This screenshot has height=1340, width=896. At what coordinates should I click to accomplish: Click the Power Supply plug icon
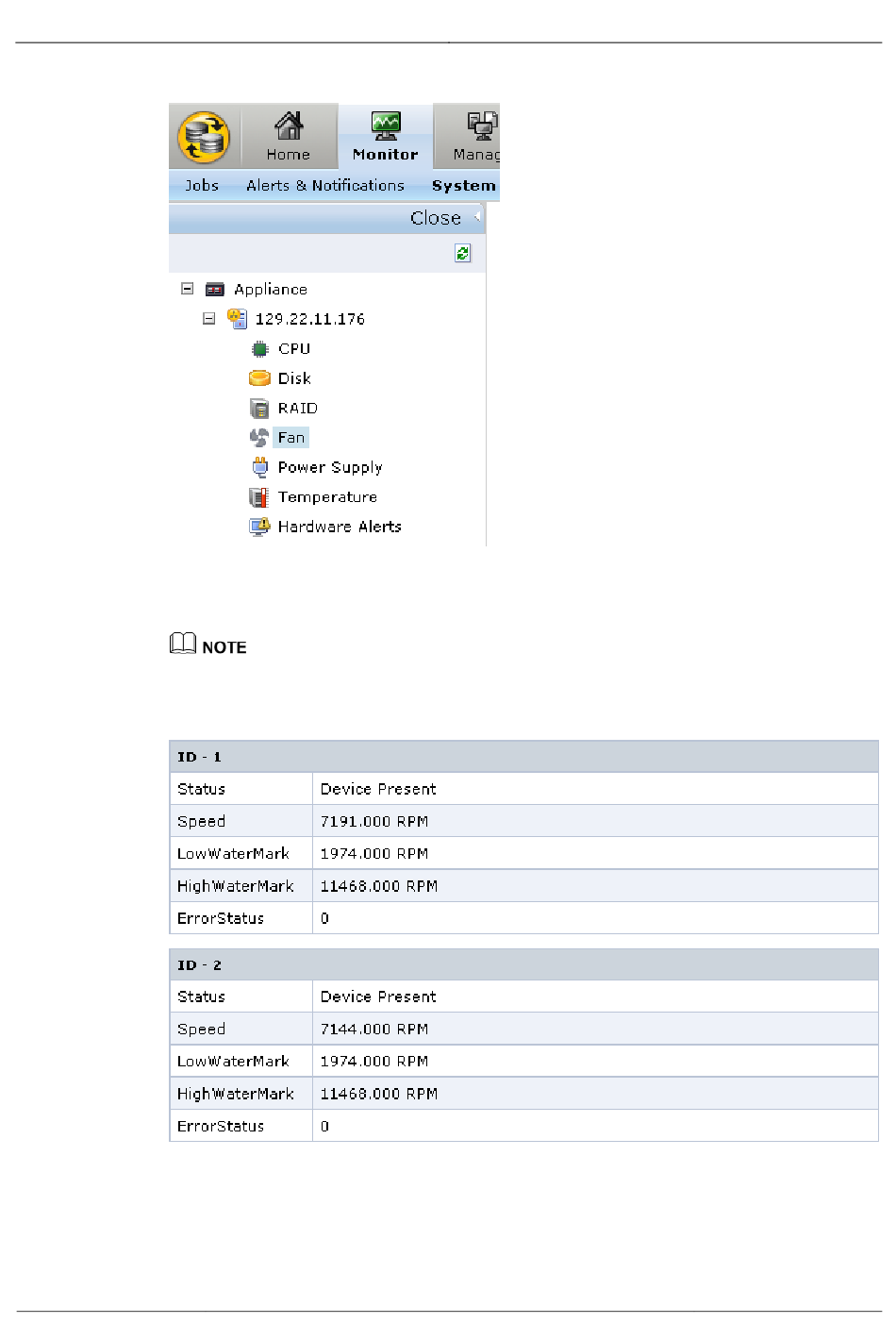[x=259, y=467]
